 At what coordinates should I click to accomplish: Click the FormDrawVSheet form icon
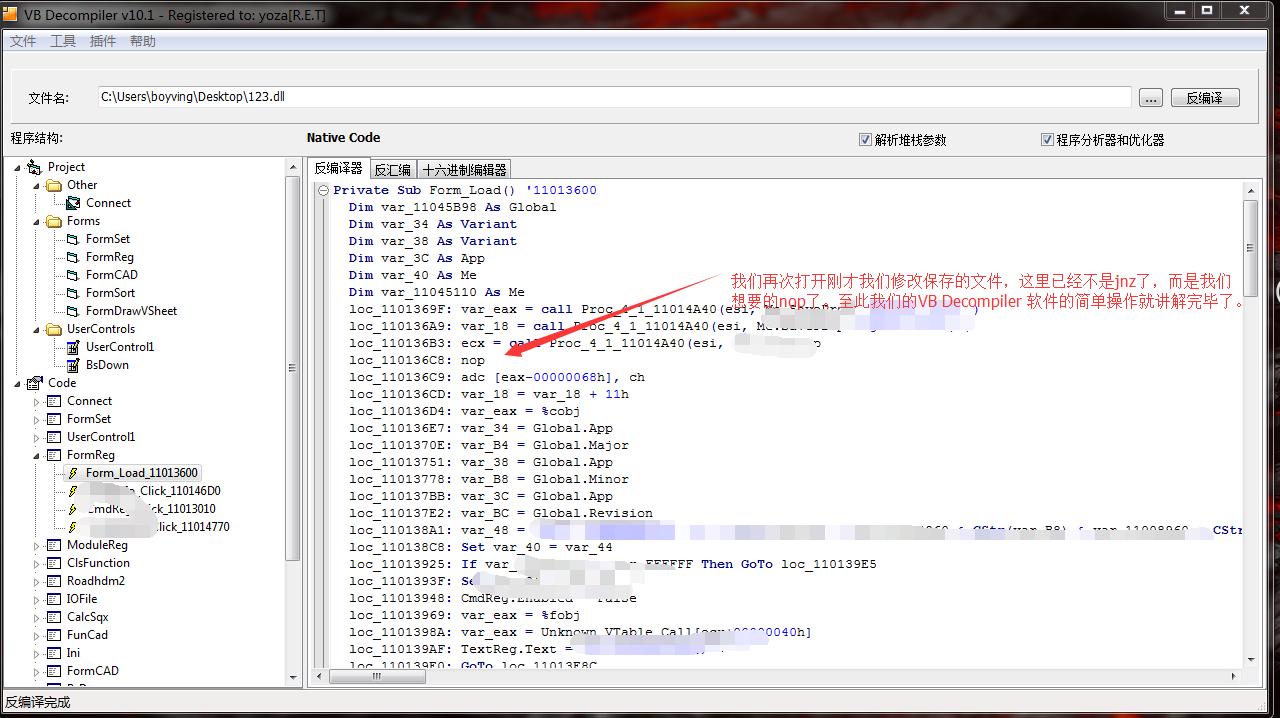[x=72, y=311]
